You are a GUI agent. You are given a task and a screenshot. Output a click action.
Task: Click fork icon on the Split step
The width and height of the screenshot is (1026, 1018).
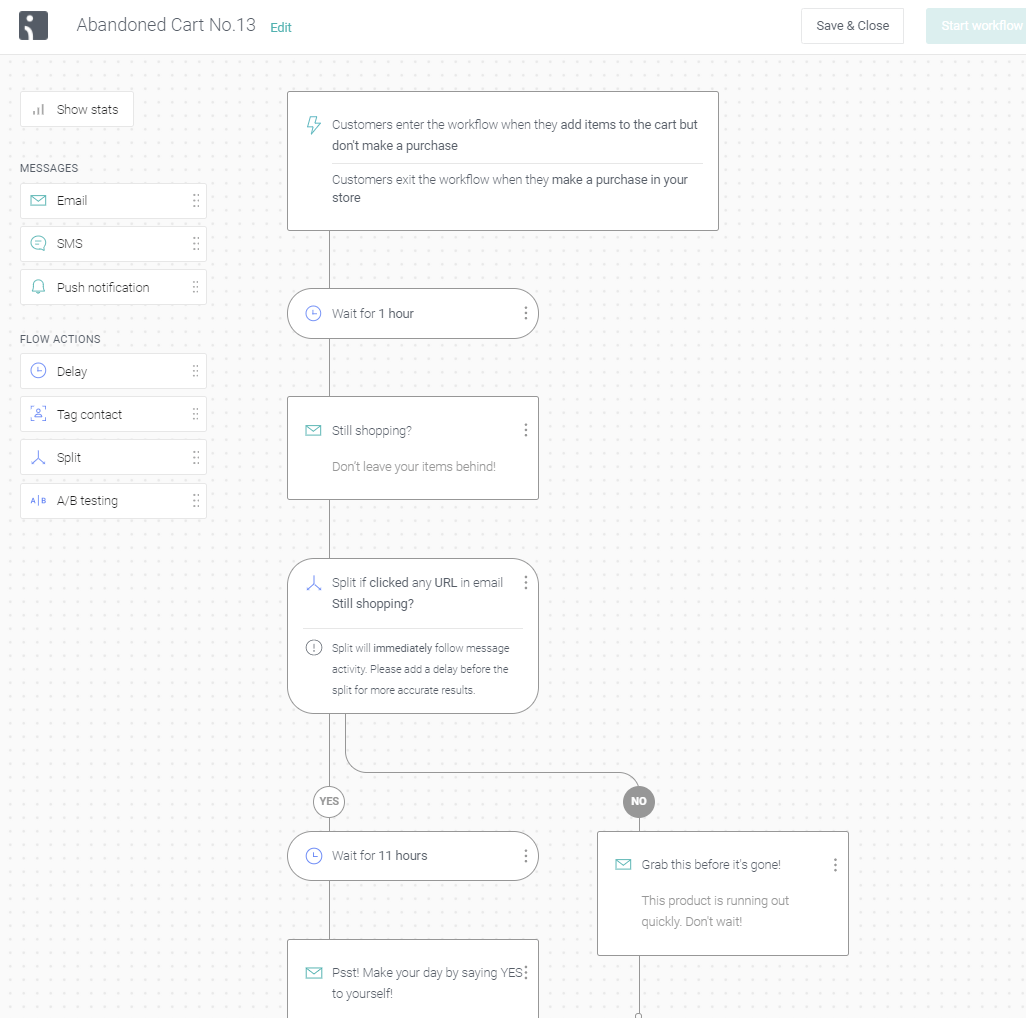click(x=314, y=583)
